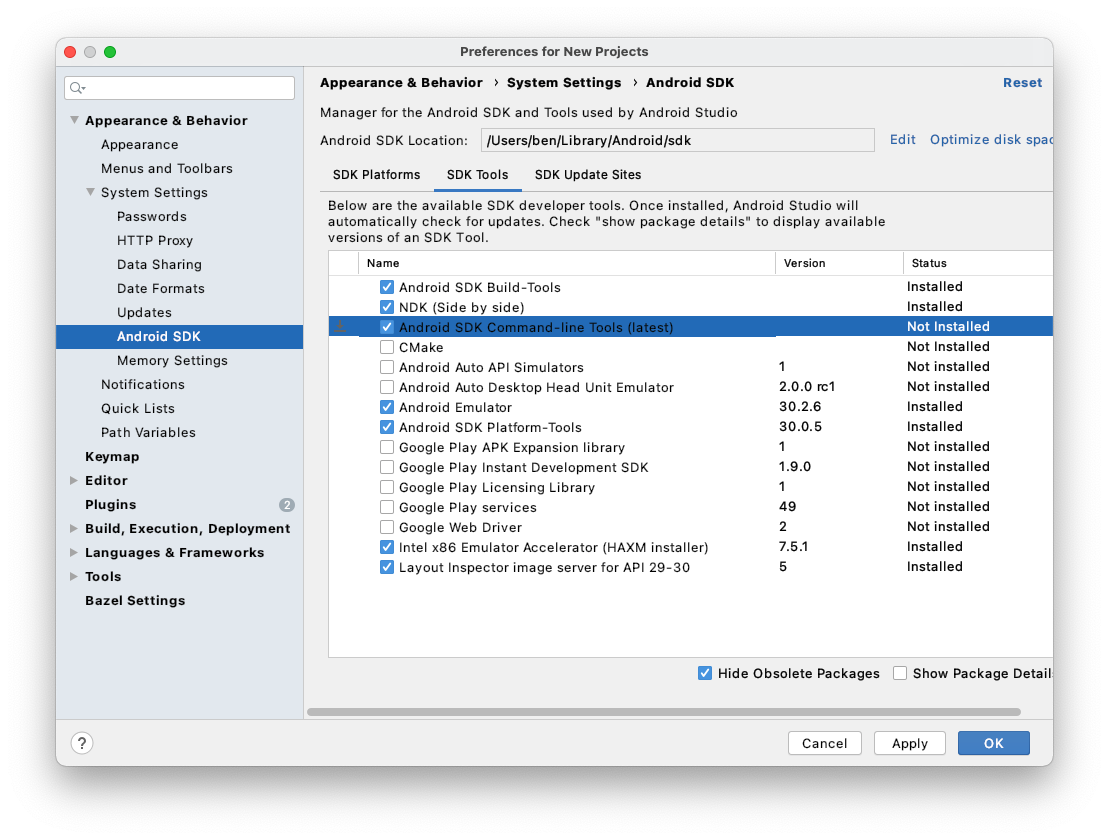Select Updates in the sidebar
1109x840 pixels.
(x=144, y=313)
